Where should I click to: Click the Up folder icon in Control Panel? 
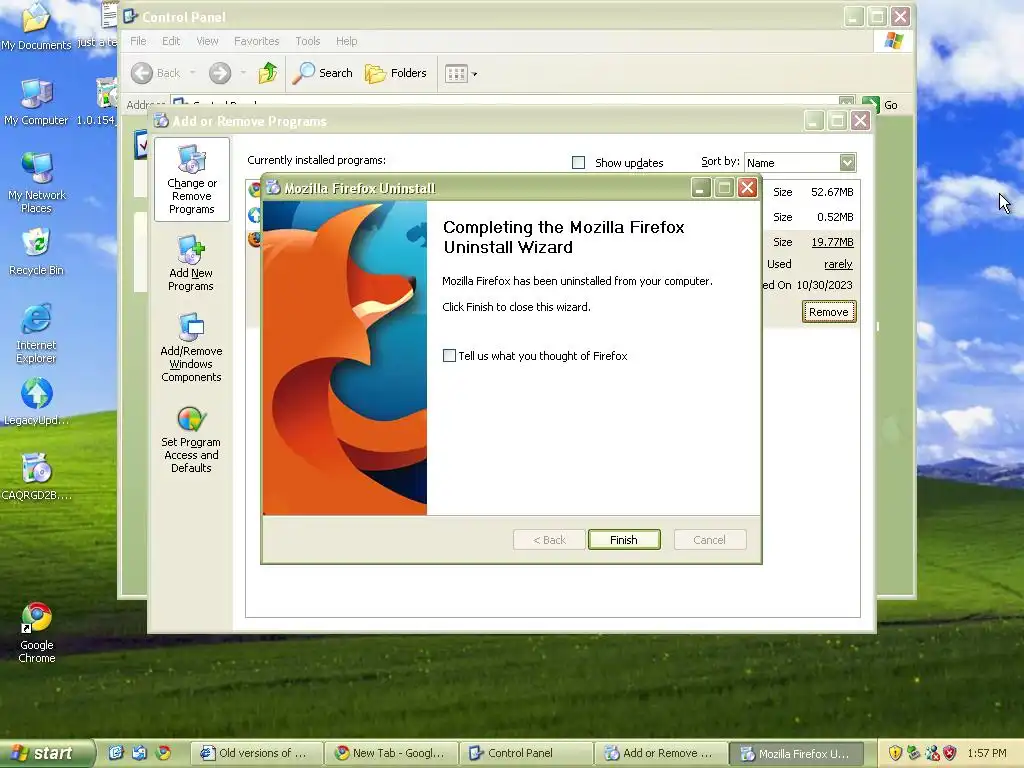click(268, 73)
